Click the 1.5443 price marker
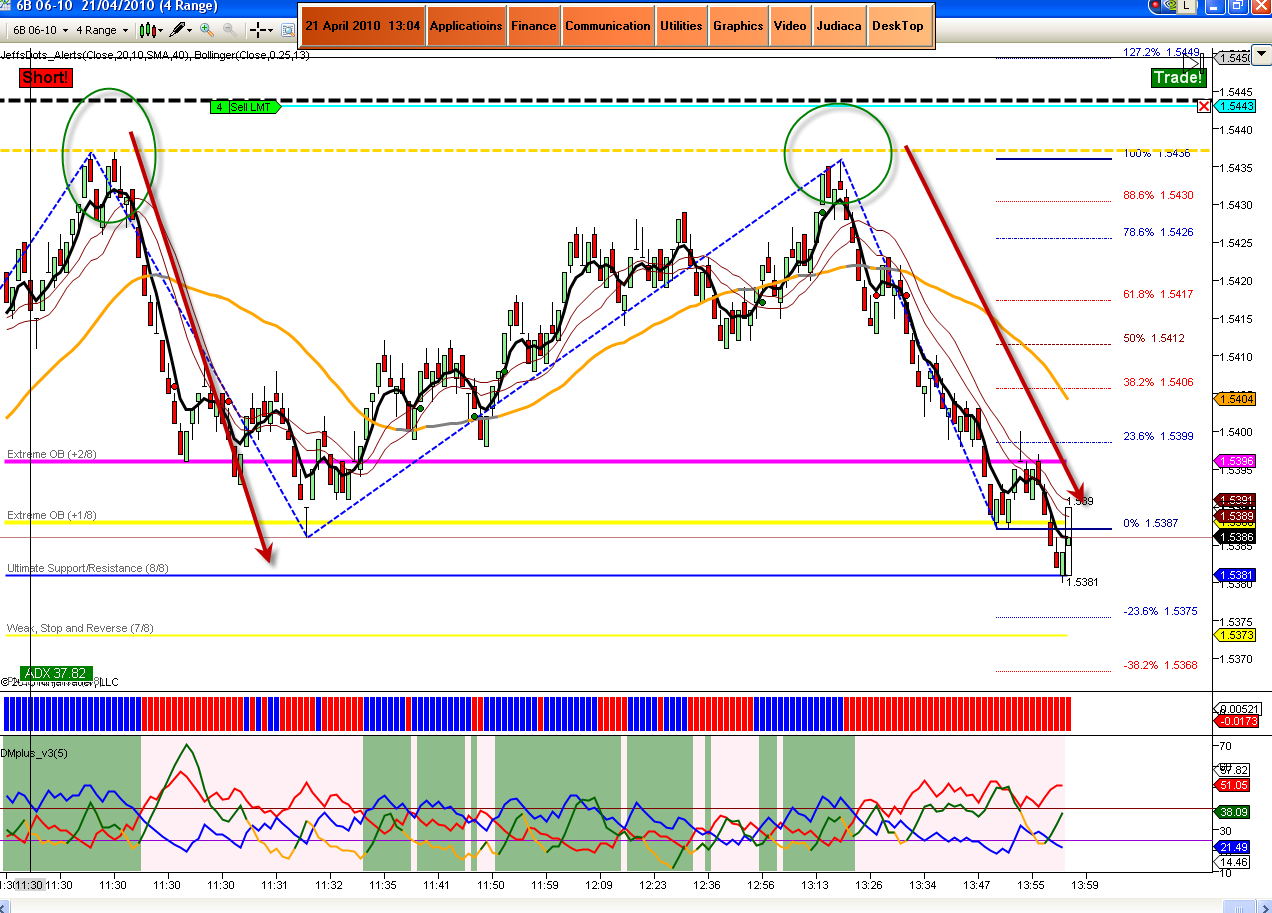The height and width of the screenshot is (913, 1272). (x=1234, y=106)
